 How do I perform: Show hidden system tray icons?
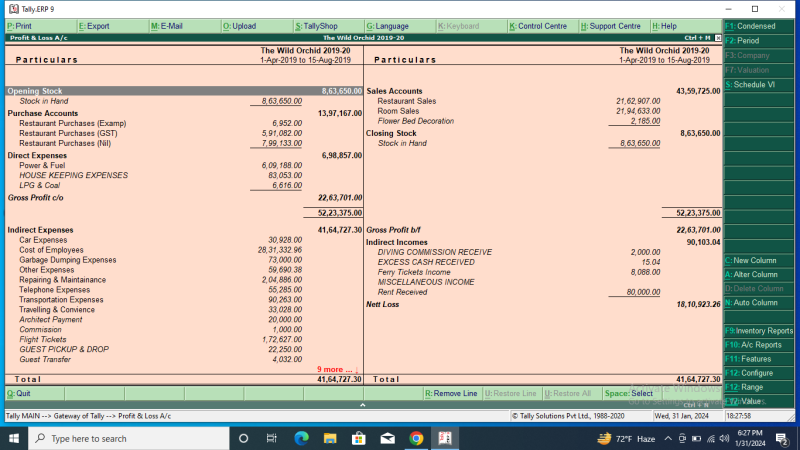pos(668,438)
